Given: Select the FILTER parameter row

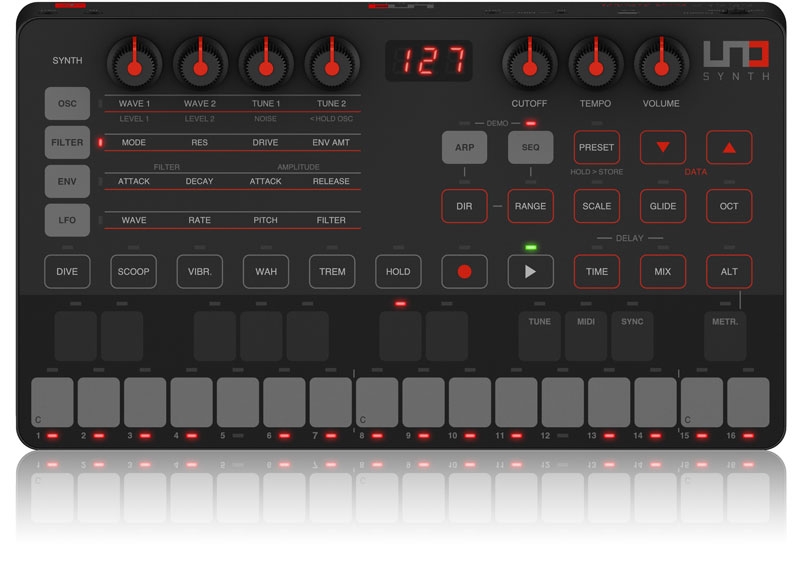Looking at the screenshot, I should (67, 142).
